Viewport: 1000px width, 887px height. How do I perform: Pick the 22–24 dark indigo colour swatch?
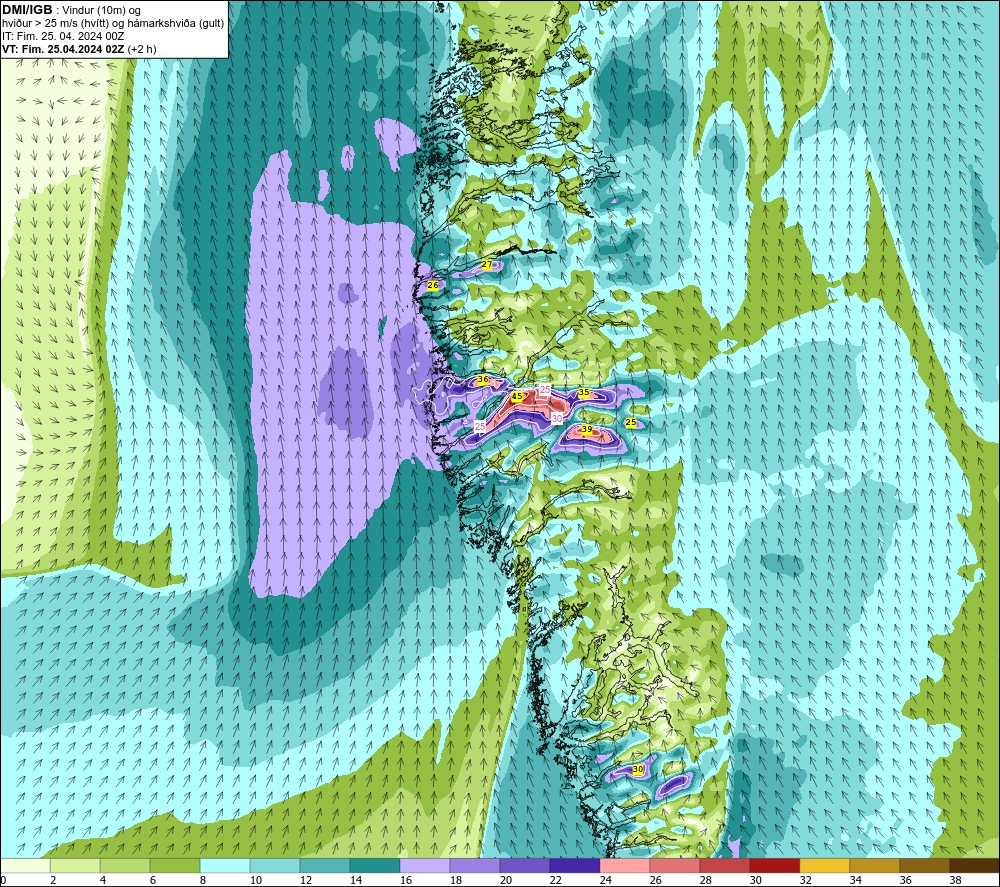point(575,865)
